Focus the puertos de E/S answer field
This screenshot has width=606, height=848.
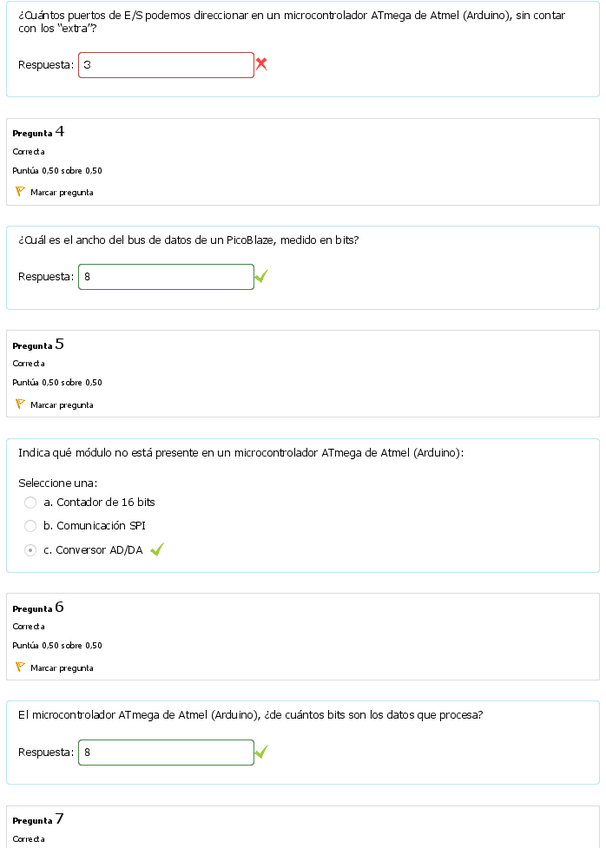pos(166,65)
